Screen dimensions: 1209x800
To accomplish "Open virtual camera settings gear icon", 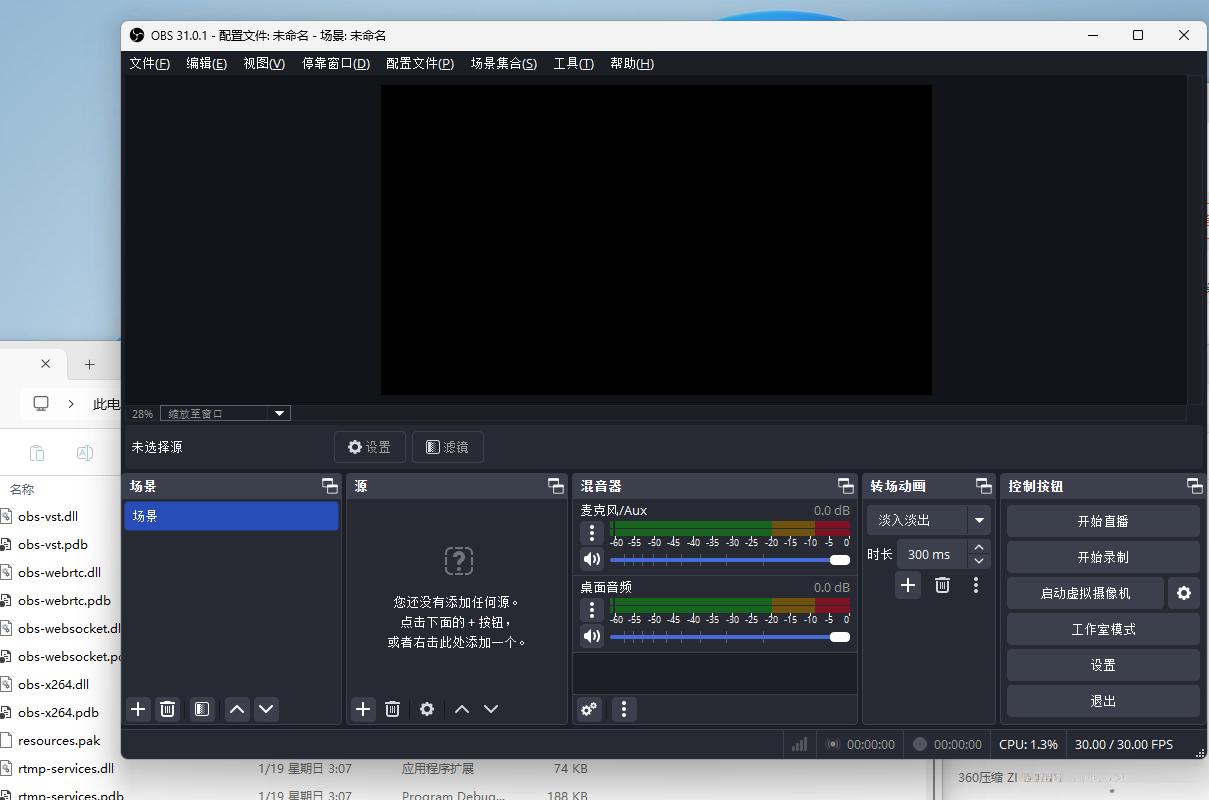I will coord(1184,593).
